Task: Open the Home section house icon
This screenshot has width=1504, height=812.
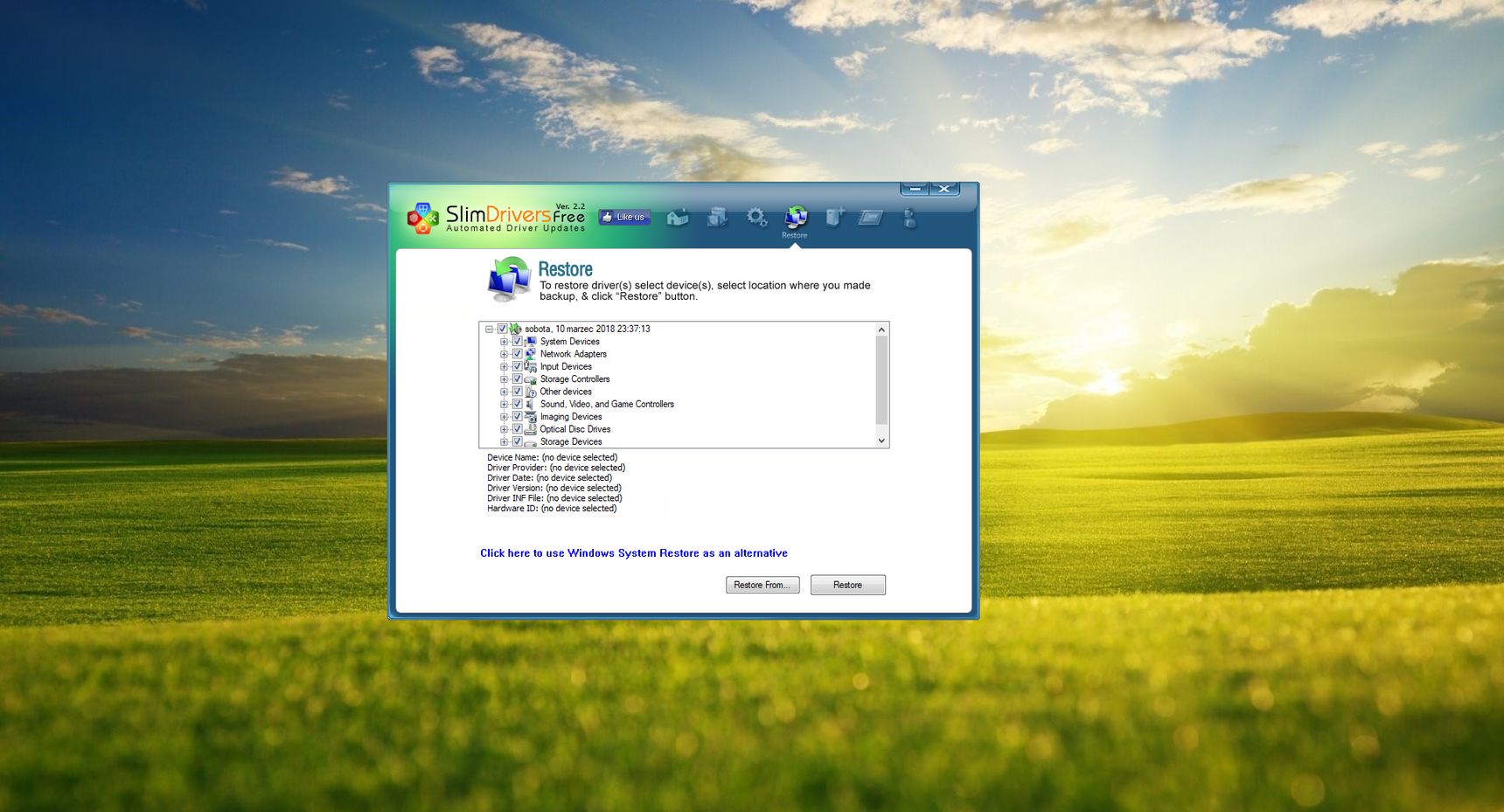Action: click(678, 217)
